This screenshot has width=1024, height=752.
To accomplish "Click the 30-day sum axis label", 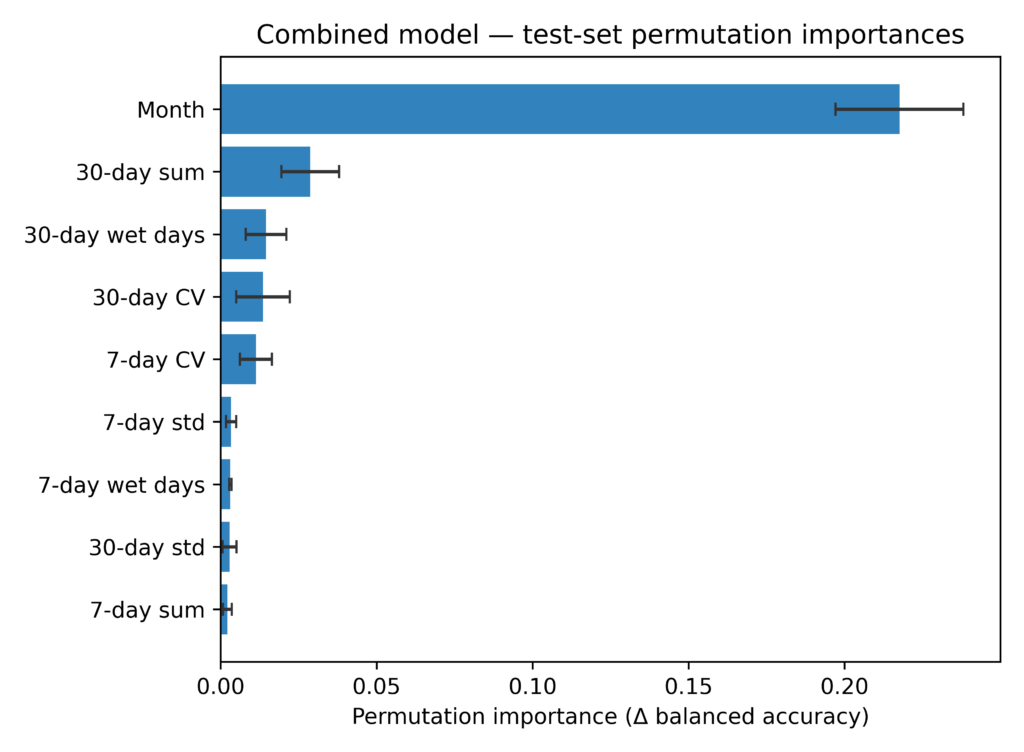I will coord(140,172).
